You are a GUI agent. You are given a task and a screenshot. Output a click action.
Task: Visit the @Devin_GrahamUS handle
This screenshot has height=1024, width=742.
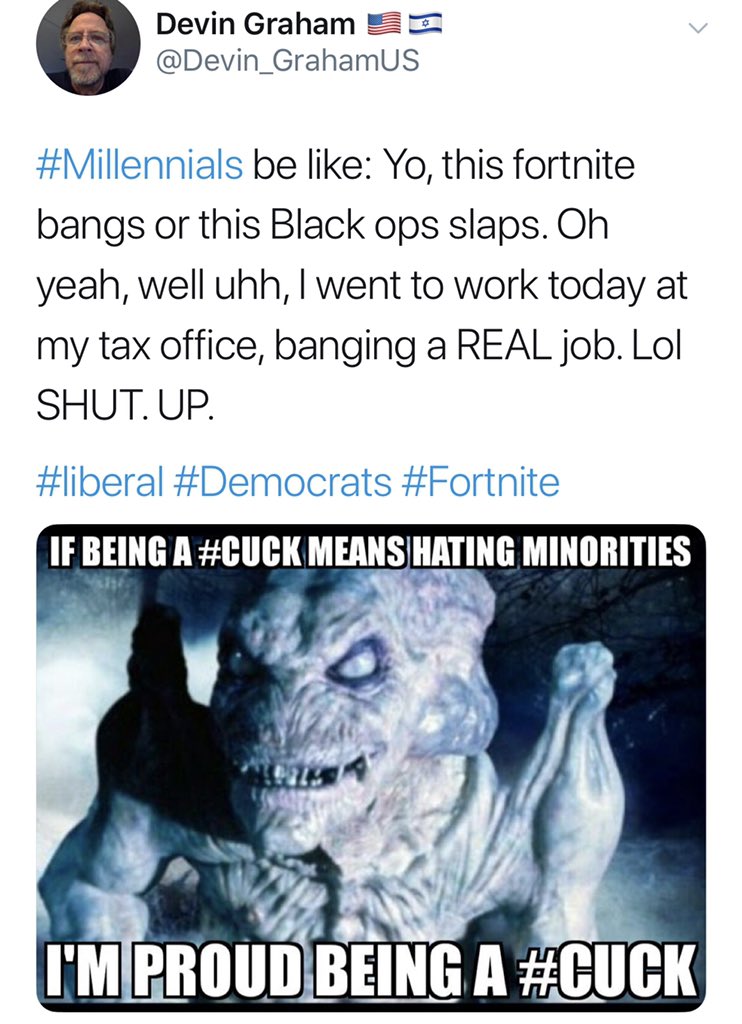pyautogui.click(x=287, y=61)
